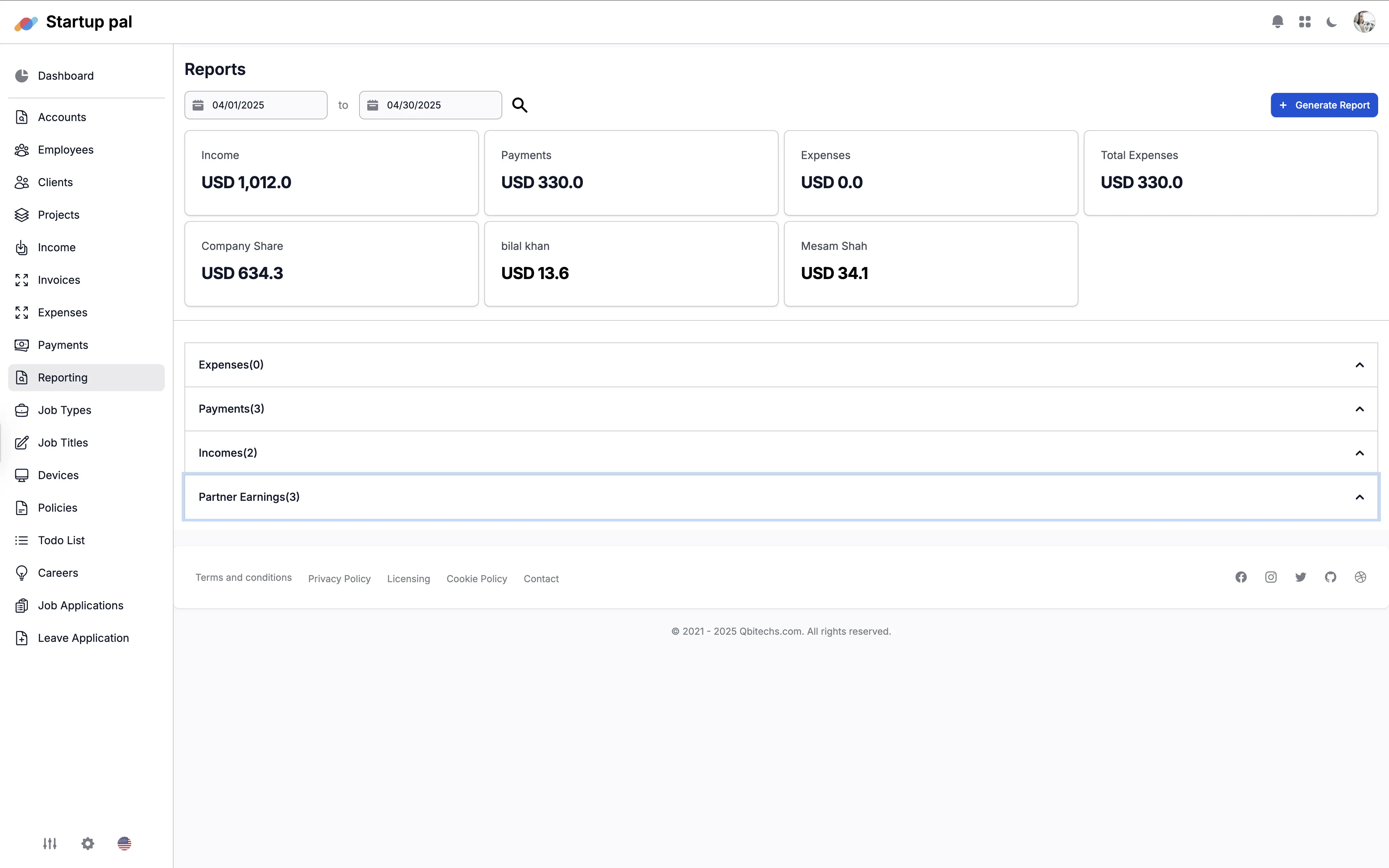Click the Mesam Shah USD 34.1 card
This screenshot has height=868, width=1389.
[931, 264]
